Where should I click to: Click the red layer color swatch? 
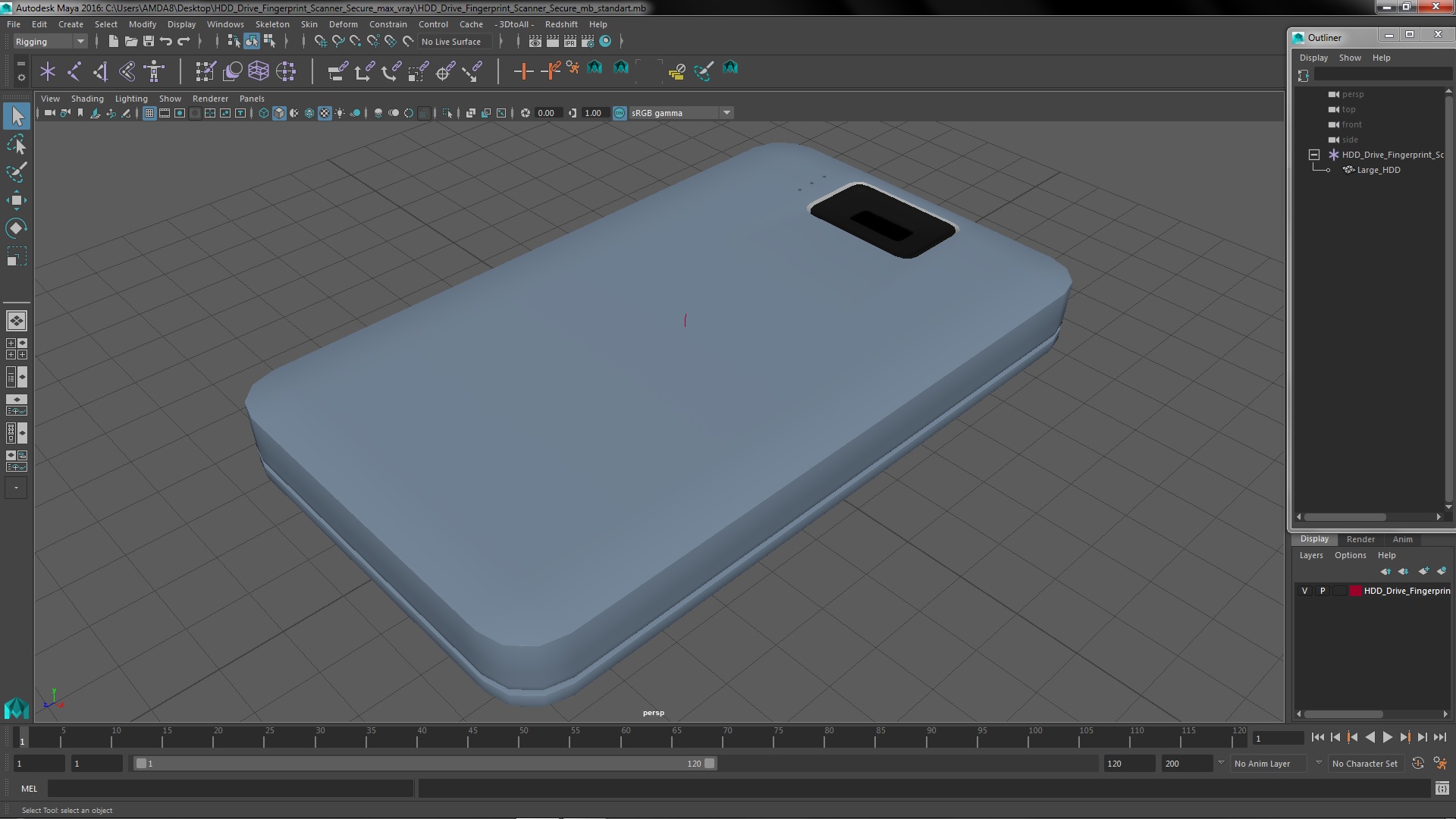click(1355, 591)
